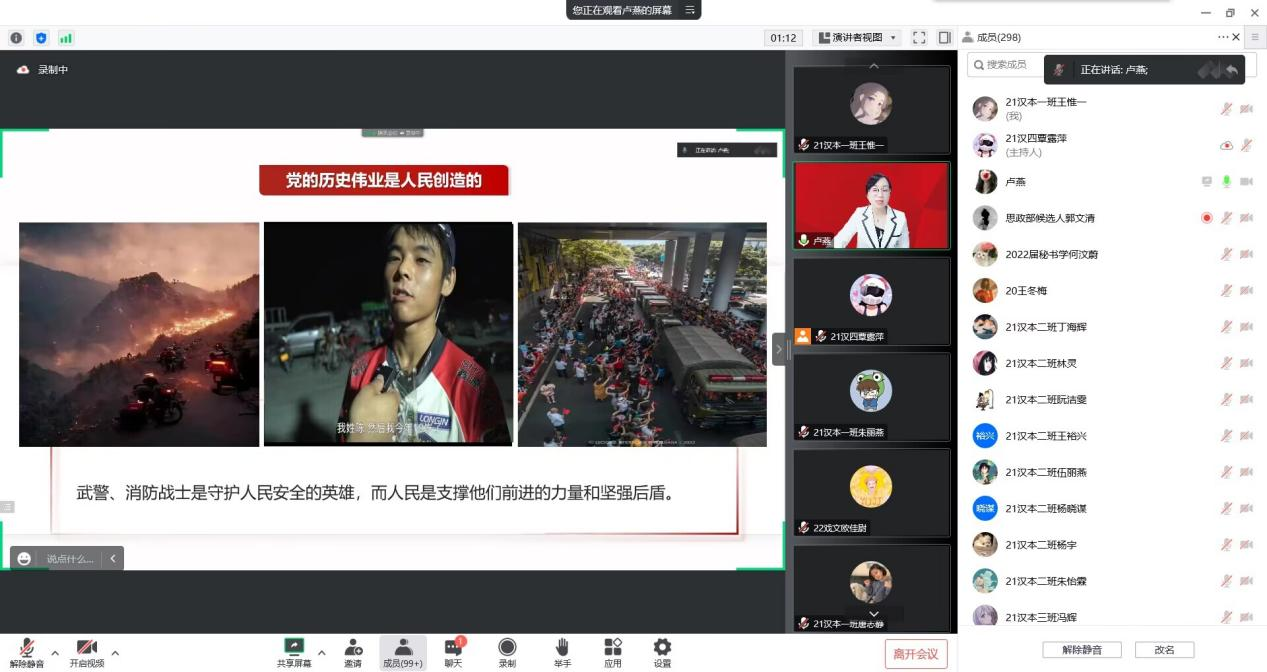Open the members panel more options (···)
The image size is (1267, 672).
pyautogui.click(x=1222, y=37)
